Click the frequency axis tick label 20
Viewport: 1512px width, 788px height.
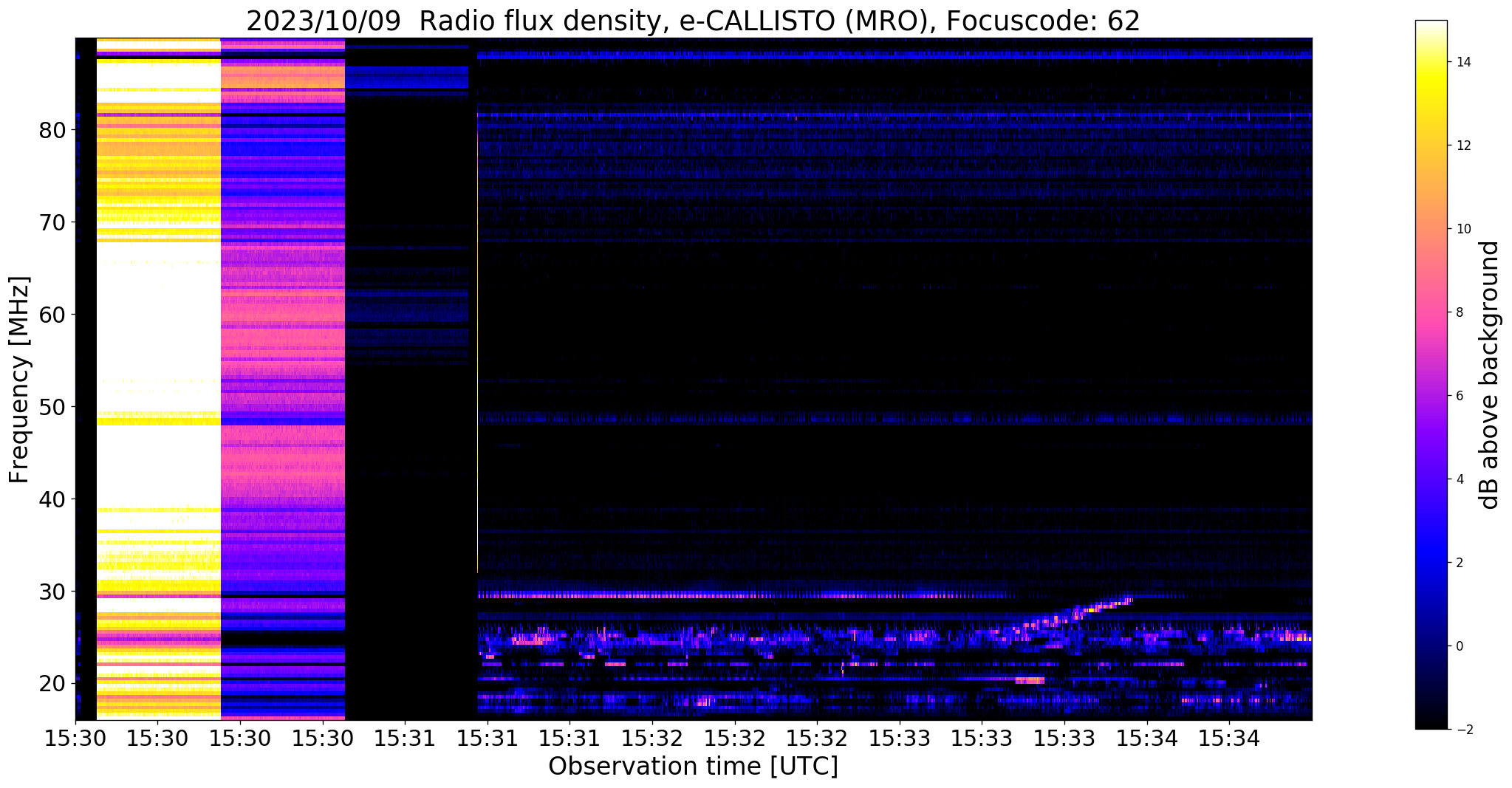pos(53,684)
